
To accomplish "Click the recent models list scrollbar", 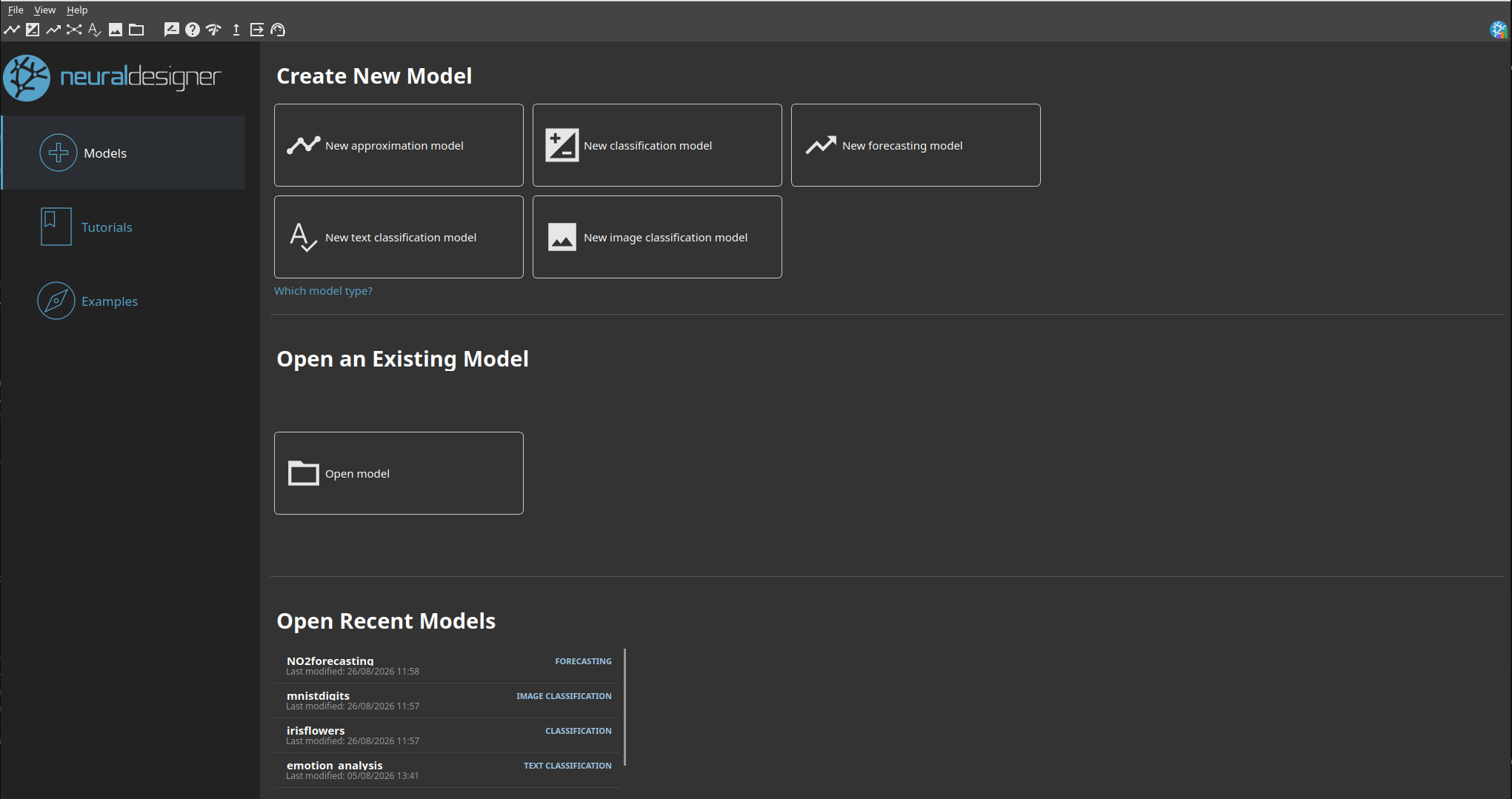I will click(625, 707).
